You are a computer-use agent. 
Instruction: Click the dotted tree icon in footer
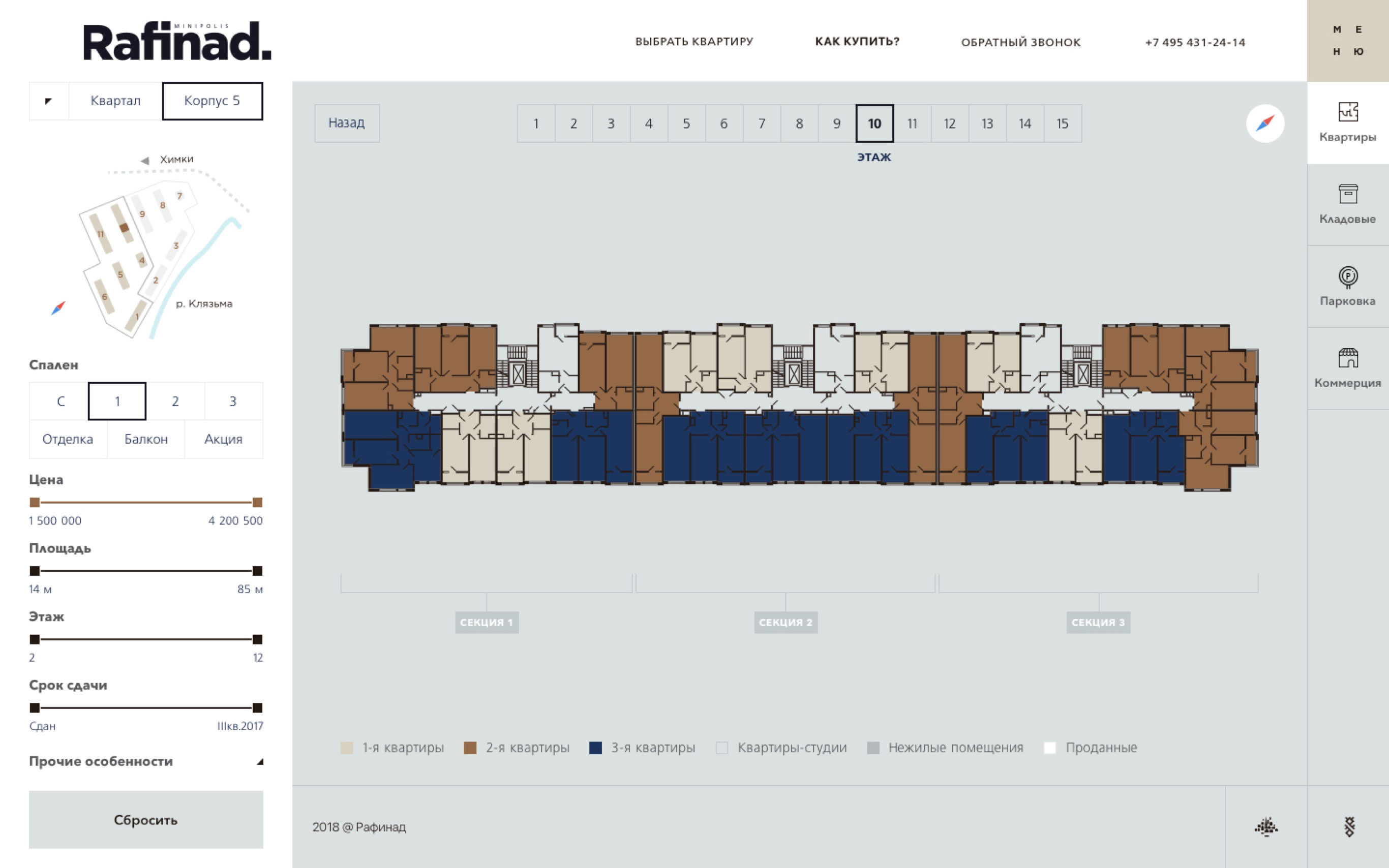pos(1265,827)
